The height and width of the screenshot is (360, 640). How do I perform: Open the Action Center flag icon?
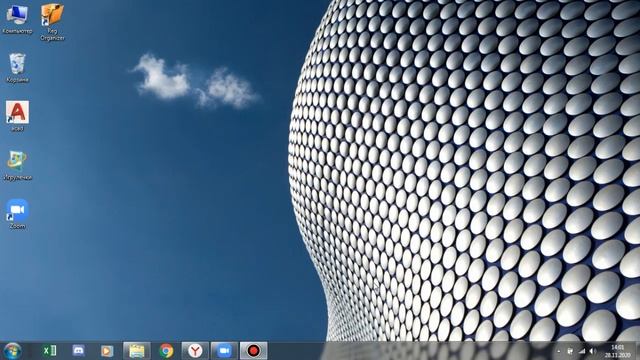click(x=570, y=351)
